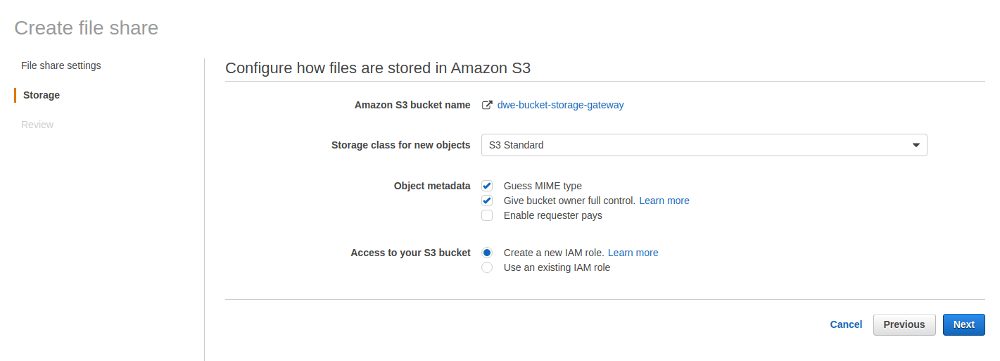Select the Storage step in sidebar
Image resolution: width=1000 pixels, height=361 pixels.
41,95
